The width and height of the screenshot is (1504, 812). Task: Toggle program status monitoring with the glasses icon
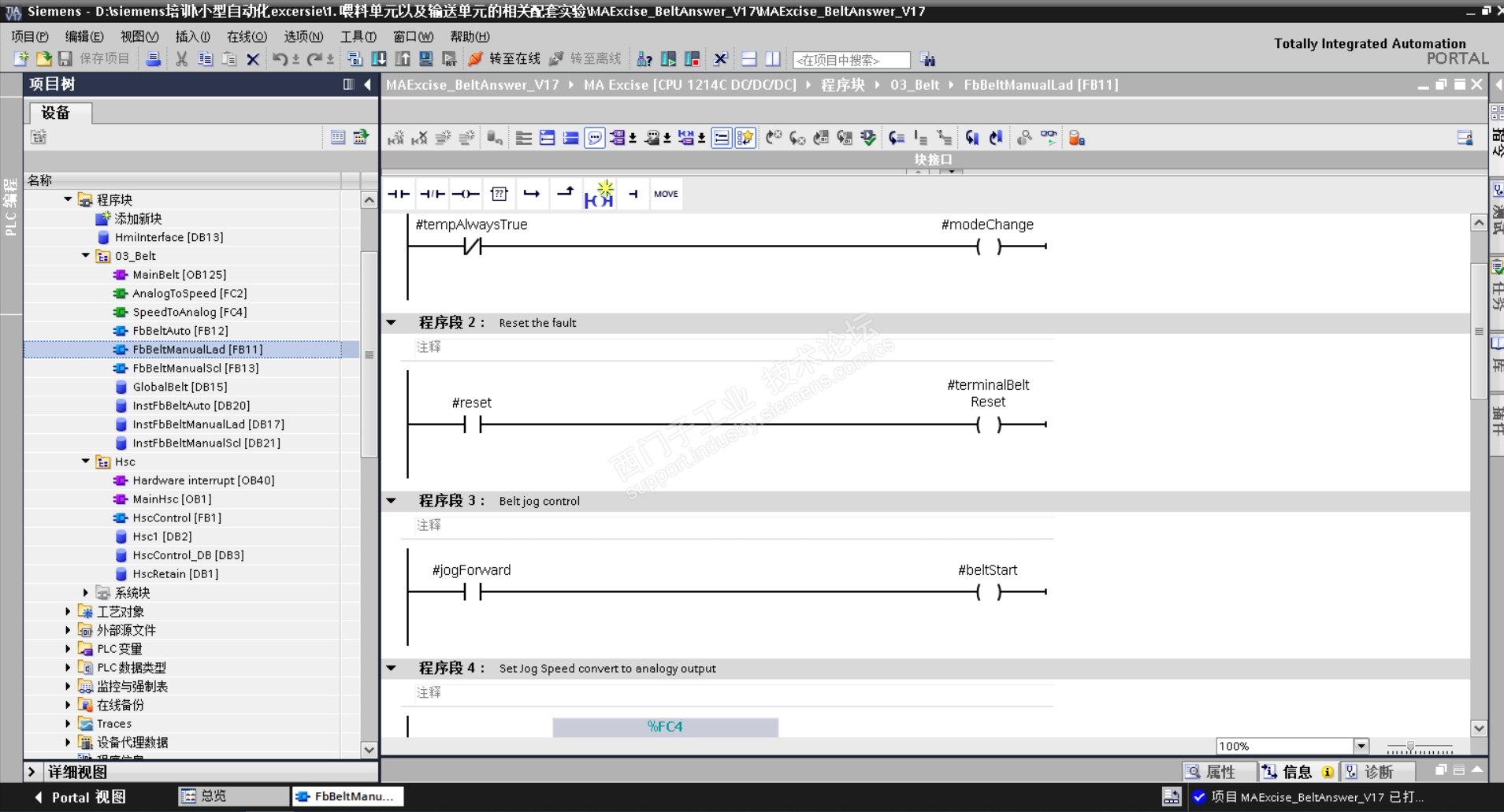click(1049, 138)
